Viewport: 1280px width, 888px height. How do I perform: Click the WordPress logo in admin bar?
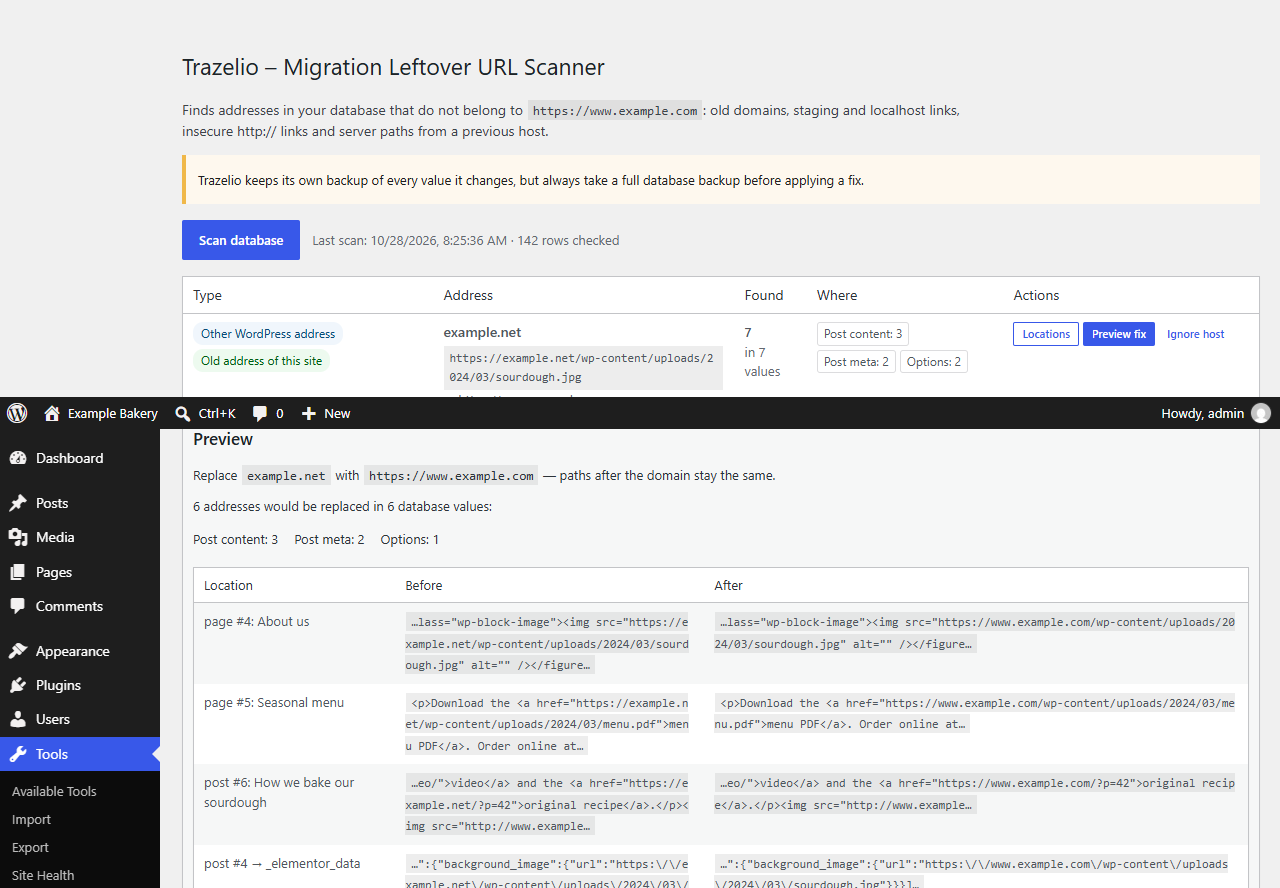click(17, 413)
